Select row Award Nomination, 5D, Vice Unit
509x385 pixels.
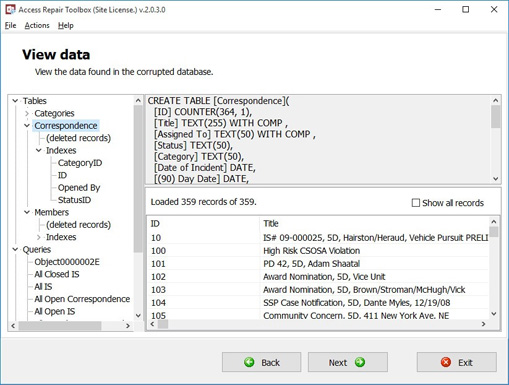pyautogui.click(x=318, y=277)
